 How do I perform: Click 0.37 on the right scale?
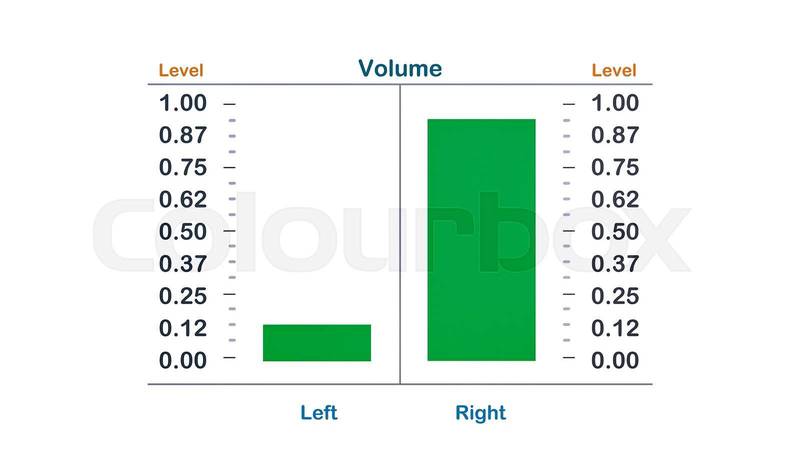615,264
